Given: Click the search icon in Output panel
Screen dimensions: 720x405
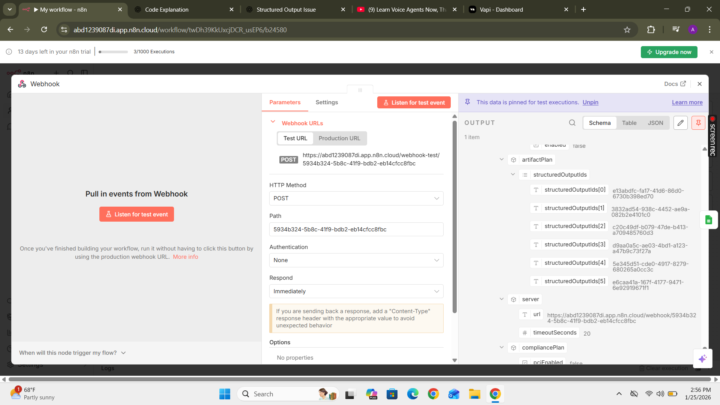Looking at the screenshot, I should coord(572,123).
